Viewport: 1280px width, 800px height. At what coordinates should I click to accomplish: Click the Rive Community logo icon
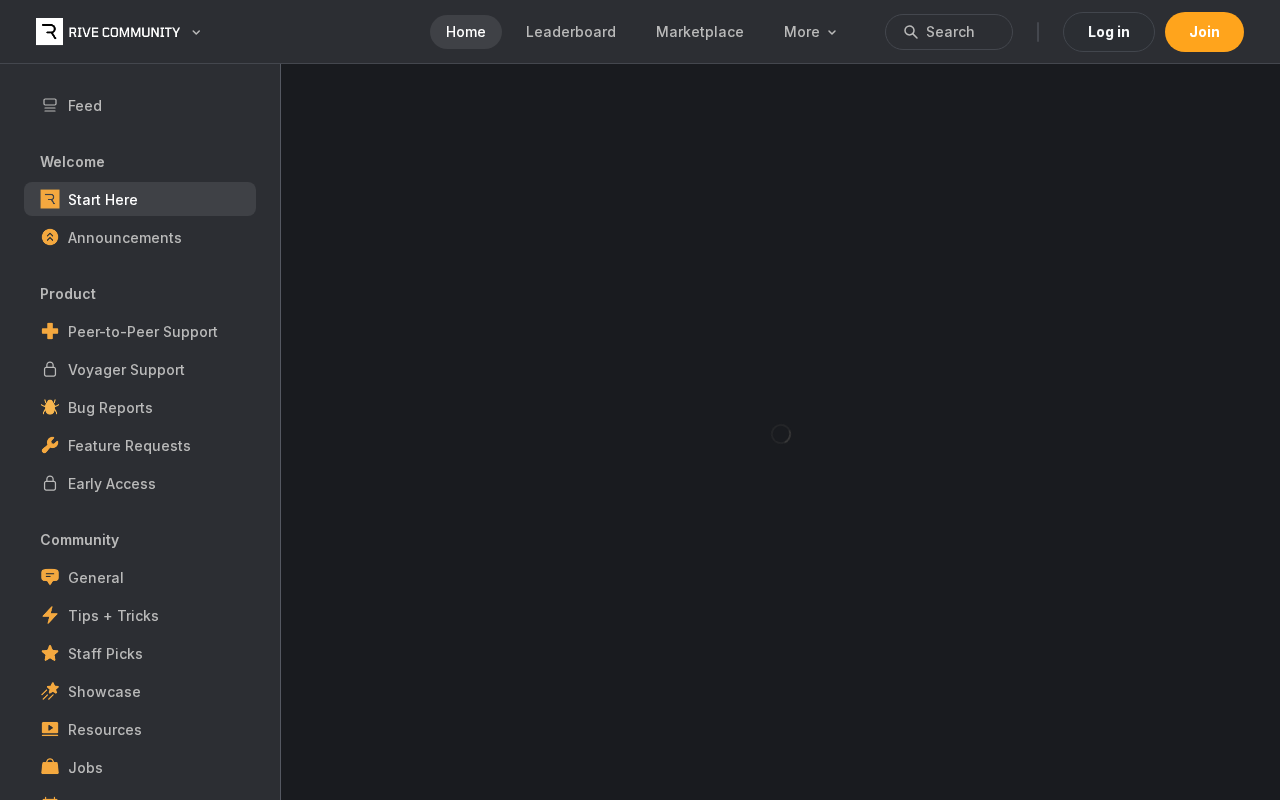[x=49, y=32]
